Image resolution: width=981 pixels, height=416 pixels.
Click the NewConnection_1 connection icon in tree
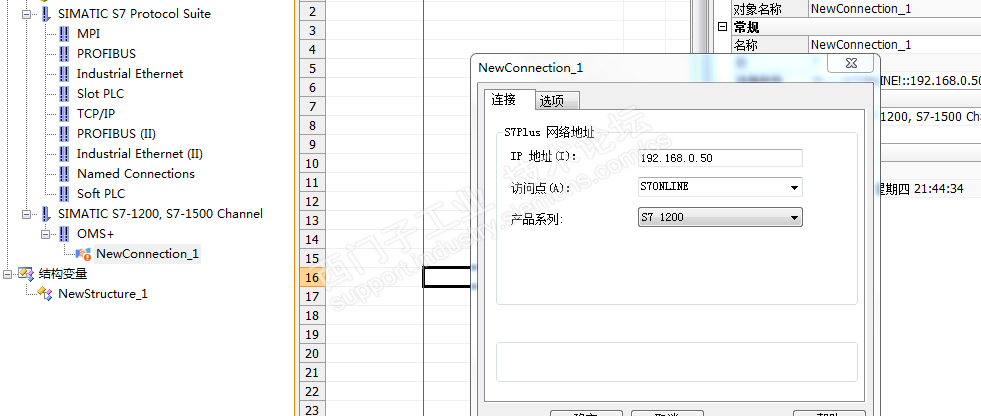(83, 254)
